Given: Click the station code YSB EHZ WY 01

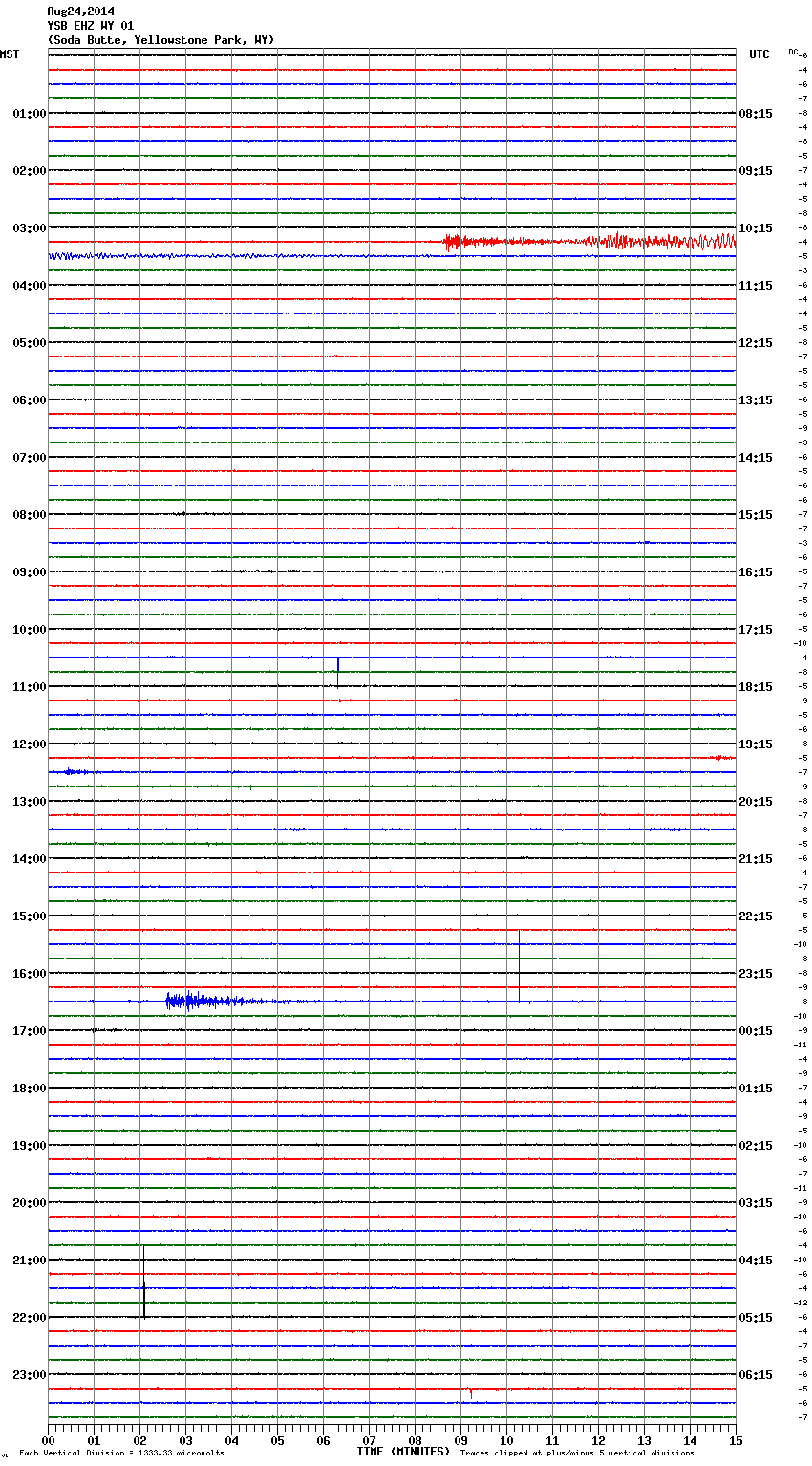Looking at the screenshot, I should coord(91,26).
